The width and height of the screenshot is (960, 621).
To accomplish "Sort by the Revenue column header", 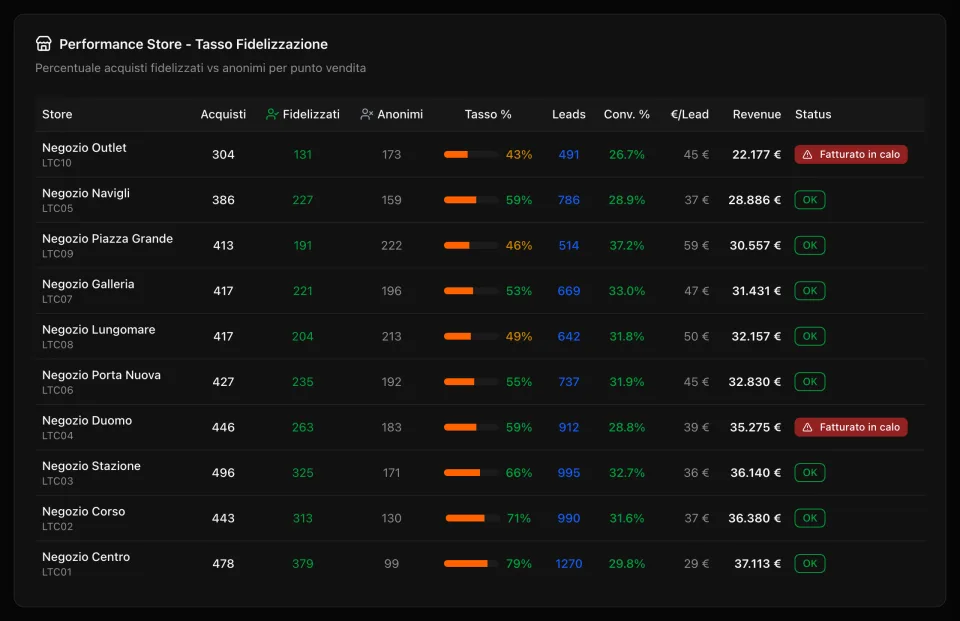I will pos(757,115).
